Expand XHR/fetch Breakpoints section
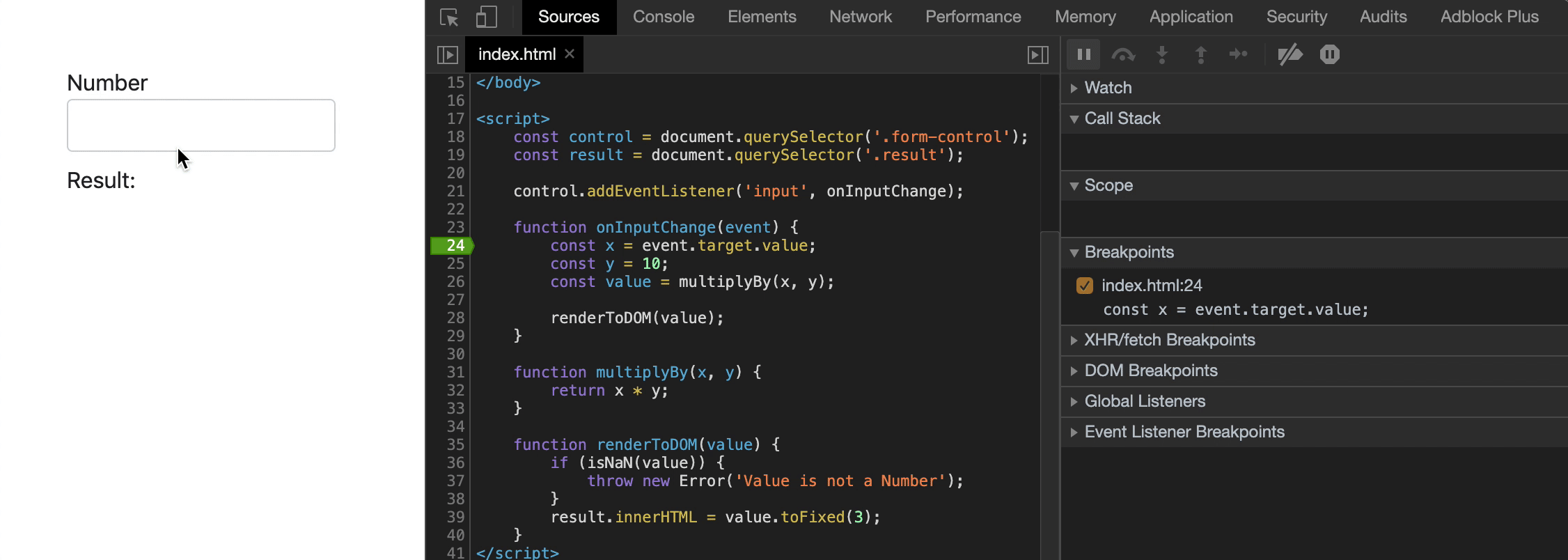The image size is (1568, 560). pos(1314,340)
